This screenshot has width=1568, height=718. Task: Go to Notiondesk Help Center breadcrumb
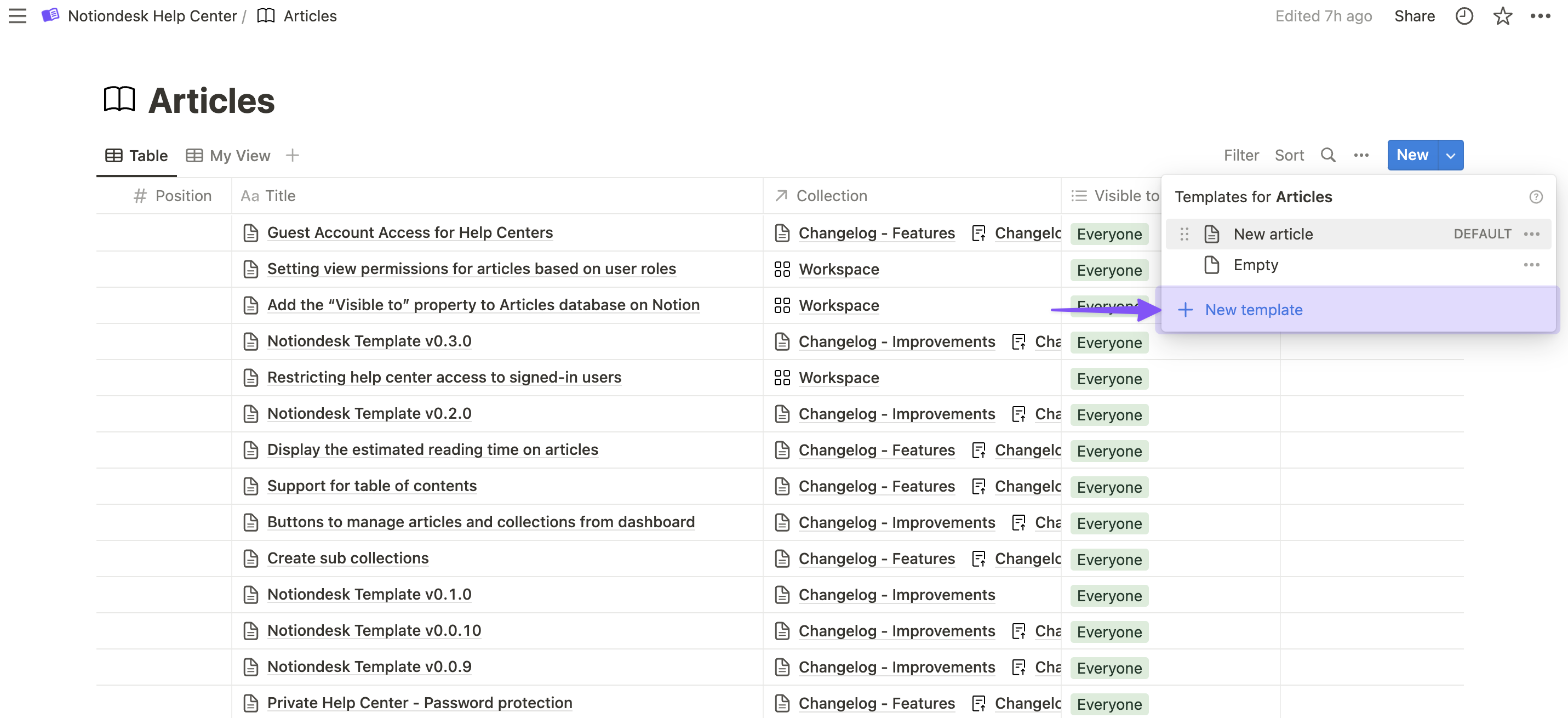(152, 16)
